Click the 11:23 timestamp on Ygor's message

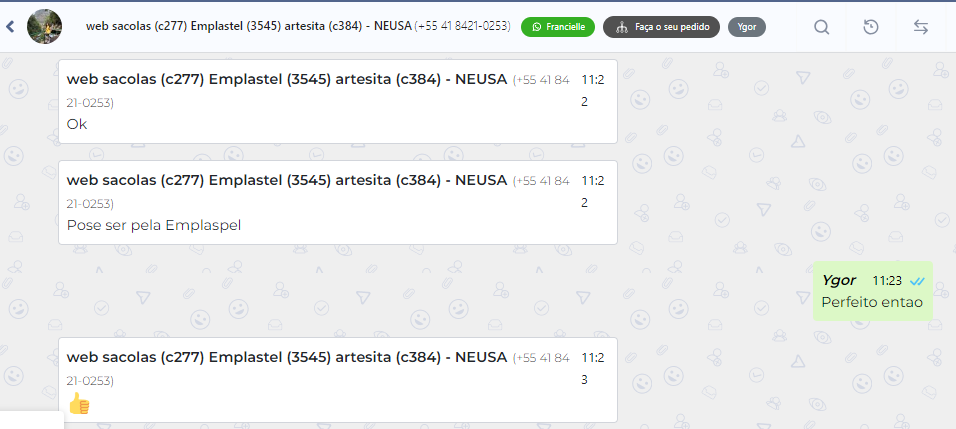click(x=887, y=281)
